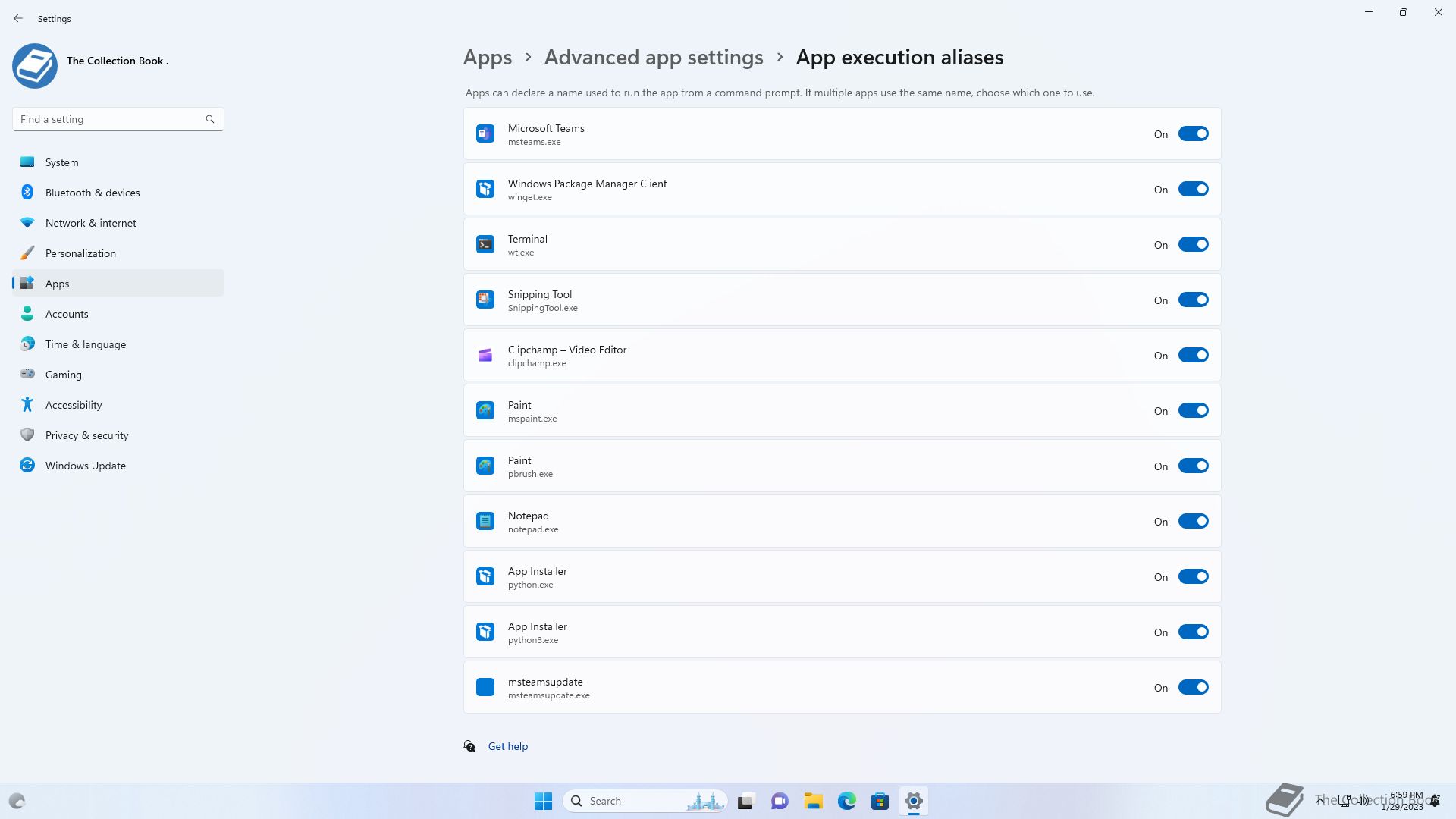1456x819 pixels.
Task: Turn off the Microsoft Teams alias
Action: click(1193, 133)
